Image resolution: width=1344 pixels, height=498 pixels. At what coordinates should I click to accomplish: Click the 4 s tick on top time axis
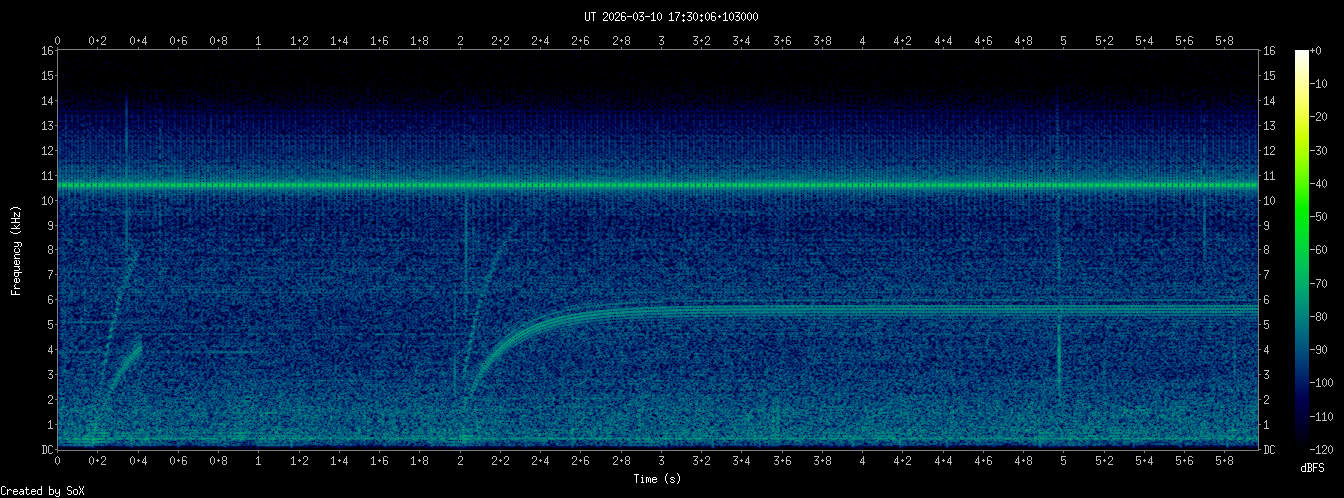[862, 41]
